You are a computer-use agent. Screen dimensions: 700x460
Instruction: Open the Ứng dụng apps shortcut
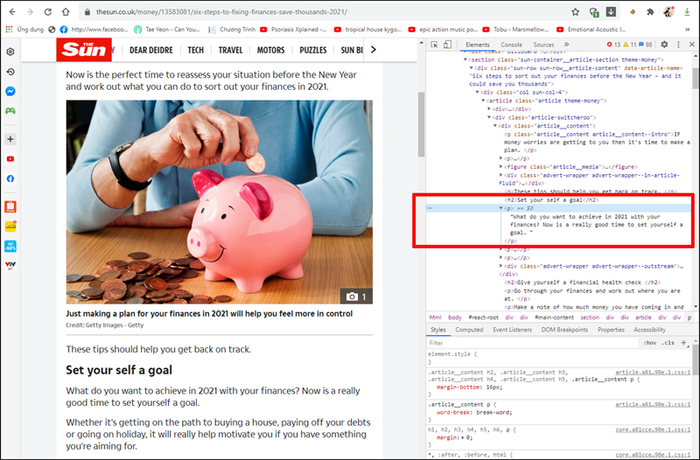pos(25,29)
